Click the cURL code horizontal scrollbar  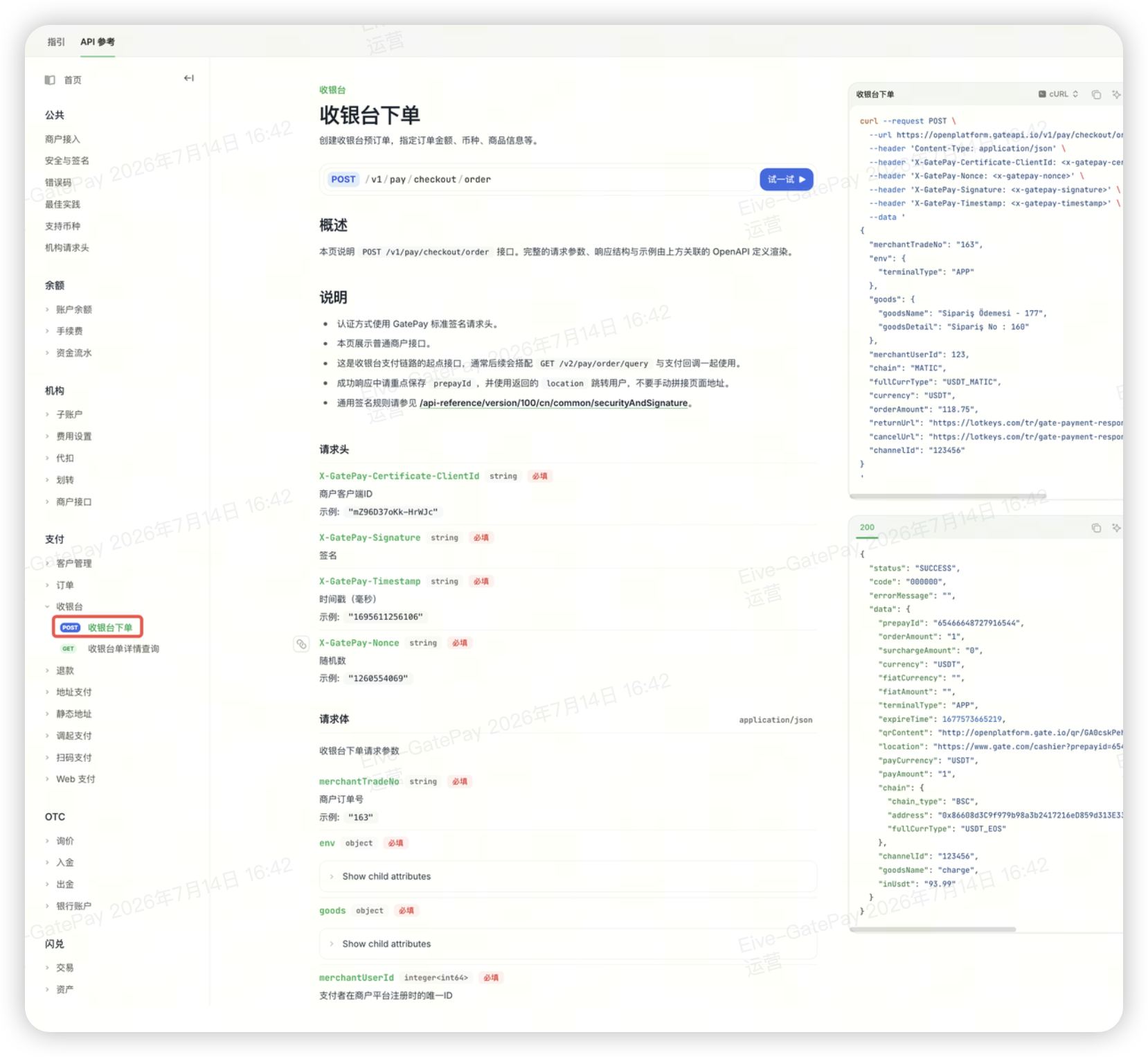click(x=948, y=496)
